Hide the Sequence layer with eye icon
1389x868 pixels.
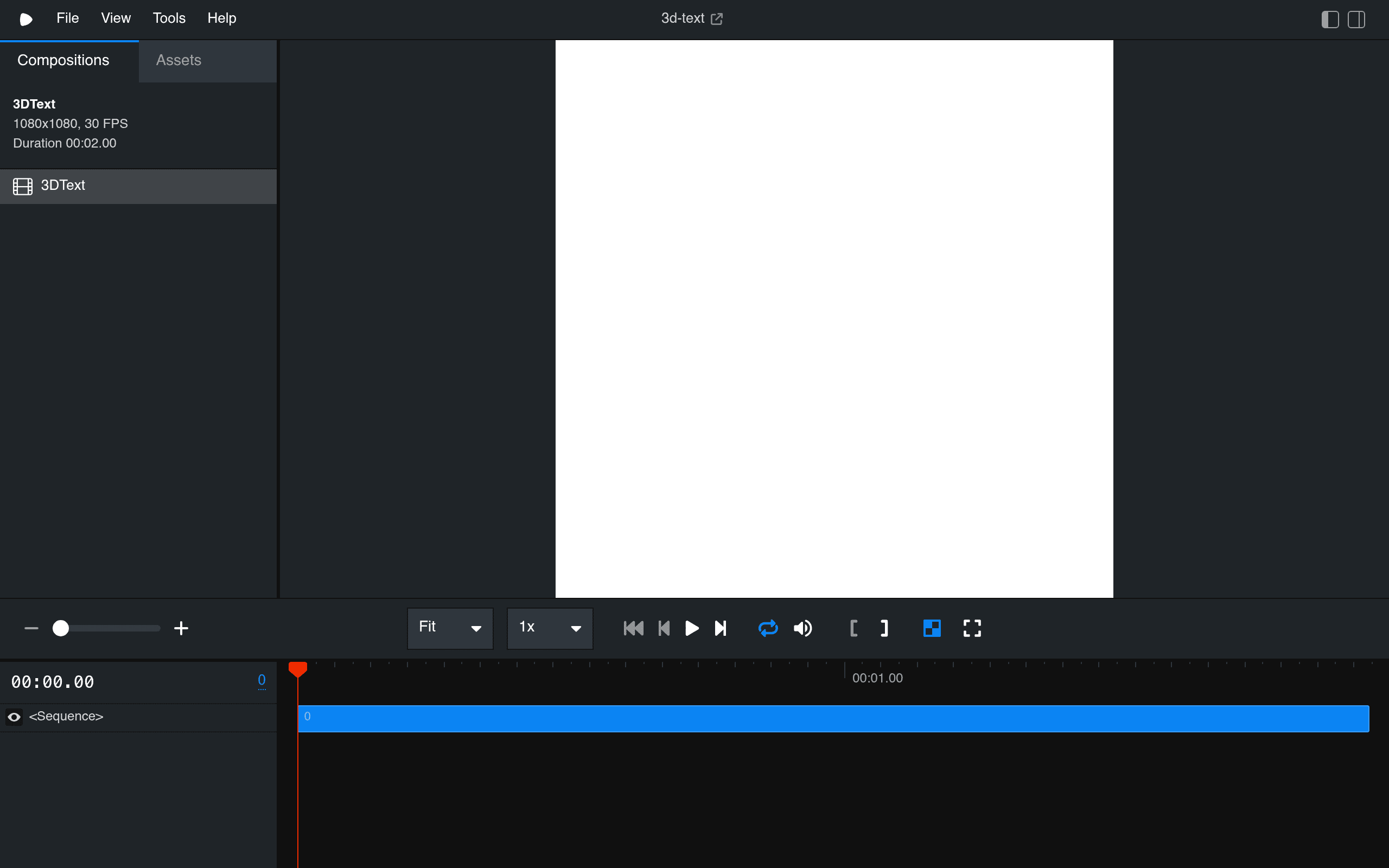click(x=14, y=717)
